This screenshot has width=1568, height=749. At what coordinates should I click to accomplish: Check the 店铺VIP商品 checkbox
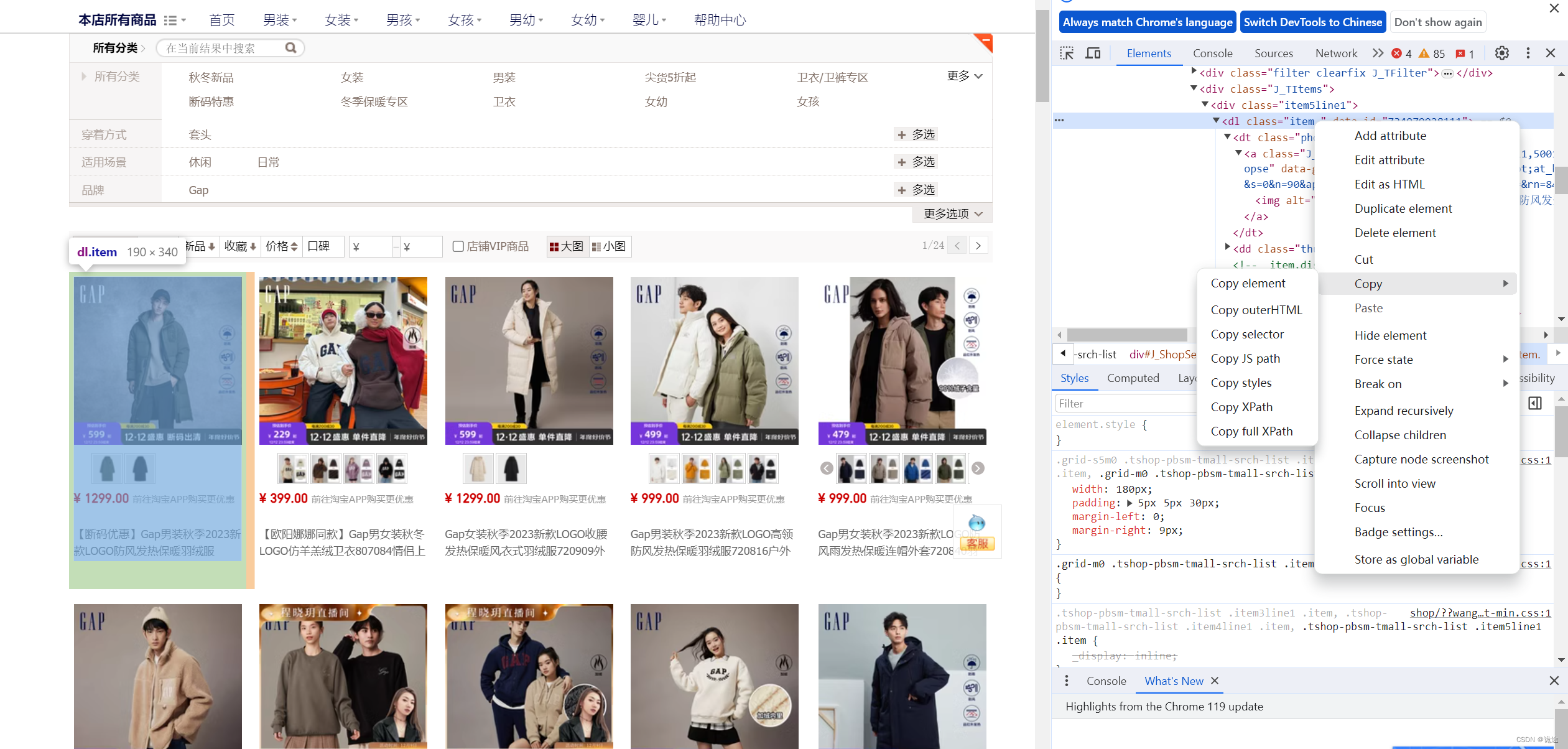[x=458, y=246]
